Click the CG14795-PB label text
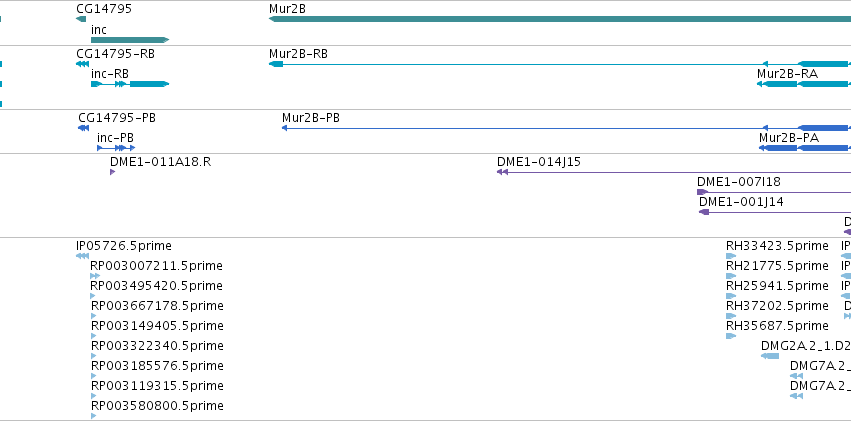The width and height of the screenshot is (851, 421). coord(117,118)
